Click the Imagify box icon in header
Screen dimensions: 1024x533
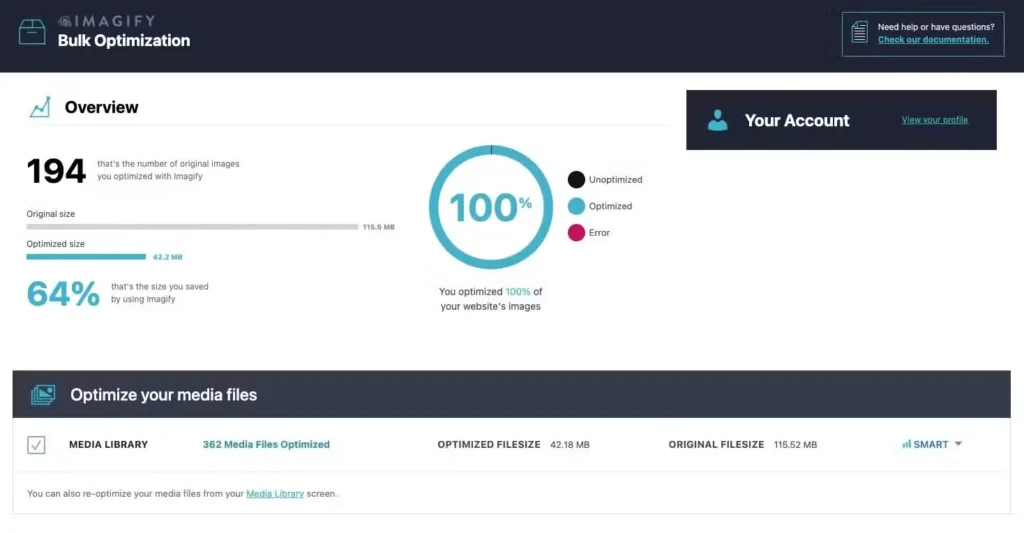[x=32, y=32]
